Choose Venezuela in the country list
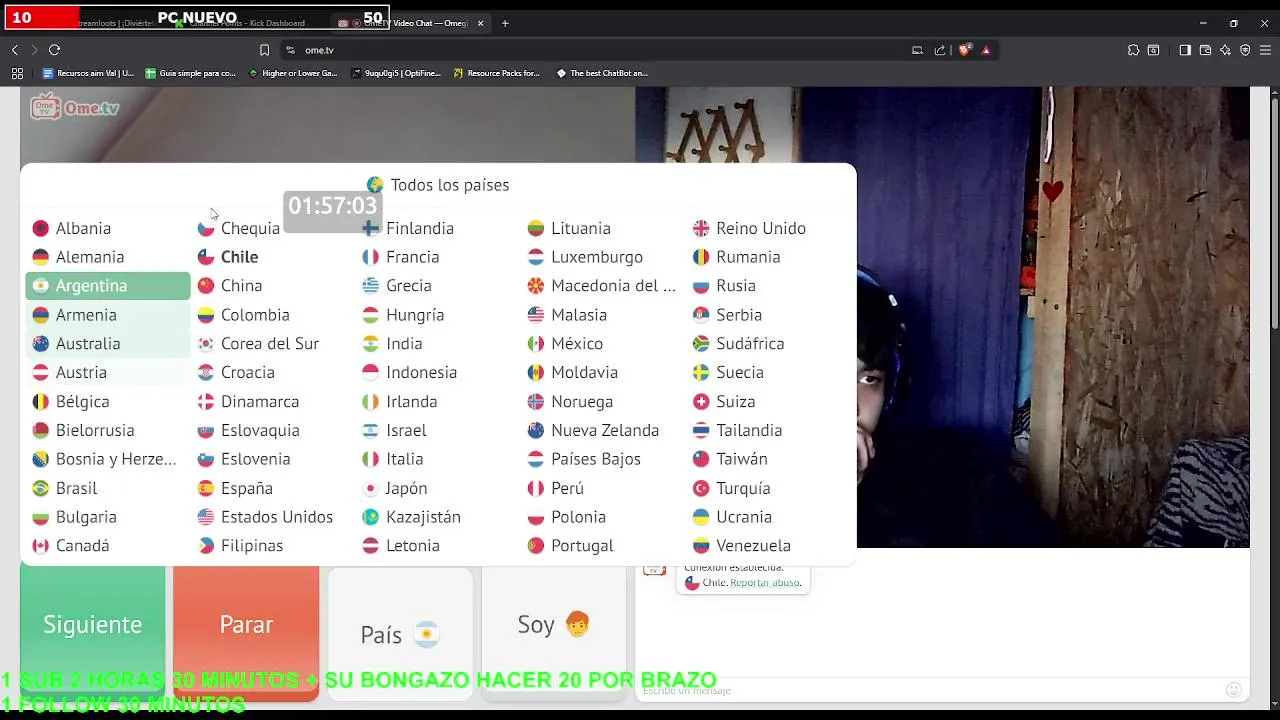Image resolution: width=1280 pixels, height=720 pixels. click(768, 546)
